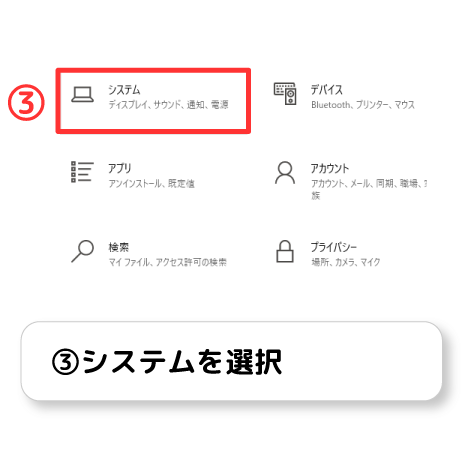Image resolution: width=469 pixels, height=456 pixels.
Task: Open the 検索 category title
Action: 119,247
